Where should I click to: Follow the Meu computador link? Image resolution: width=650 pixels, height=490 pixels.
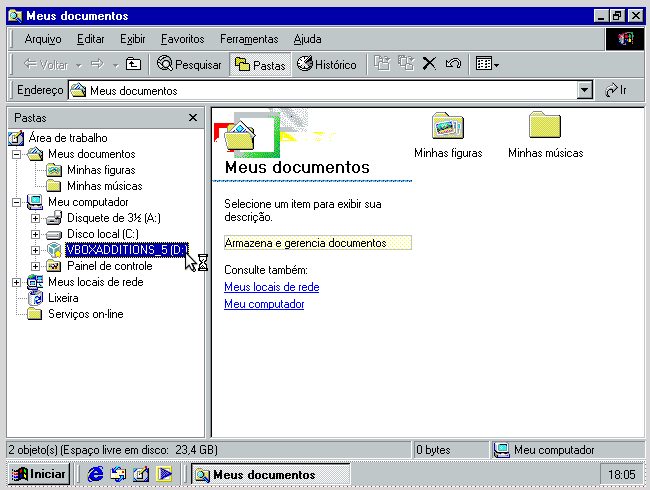pos(264,304)
